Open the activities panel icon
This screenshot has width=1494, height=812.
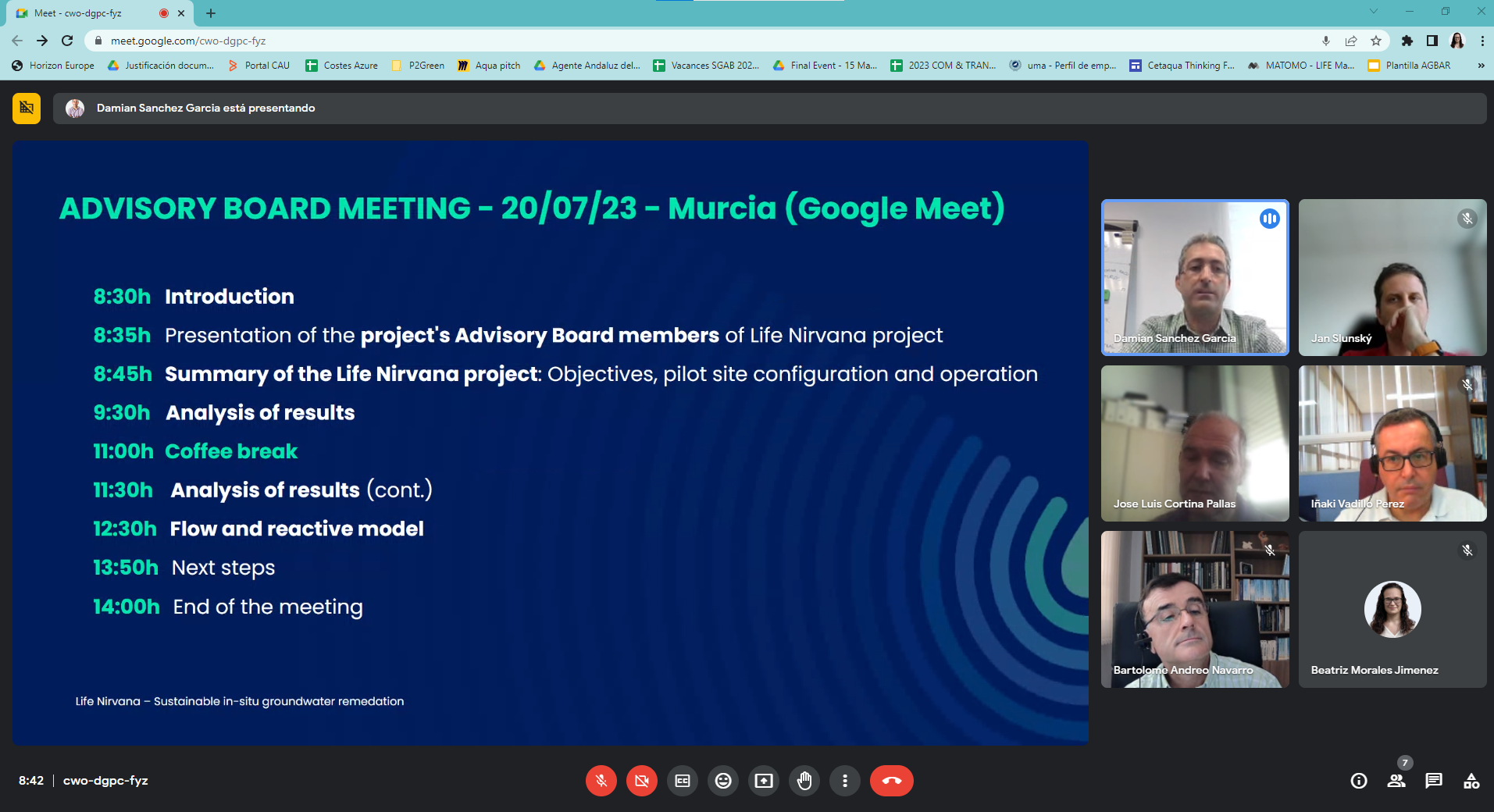tap(1471, 781)
